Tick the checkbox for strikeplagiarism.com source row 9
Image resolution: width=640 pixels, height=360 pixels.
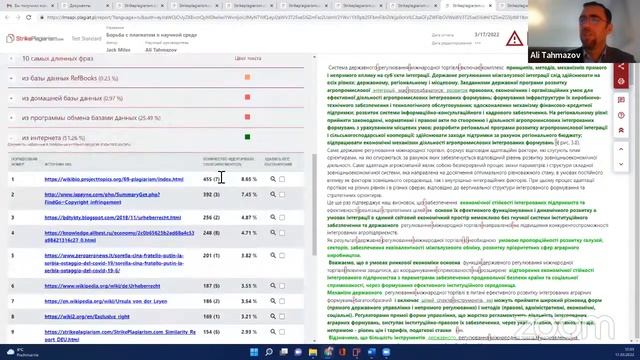coord(282,332)
